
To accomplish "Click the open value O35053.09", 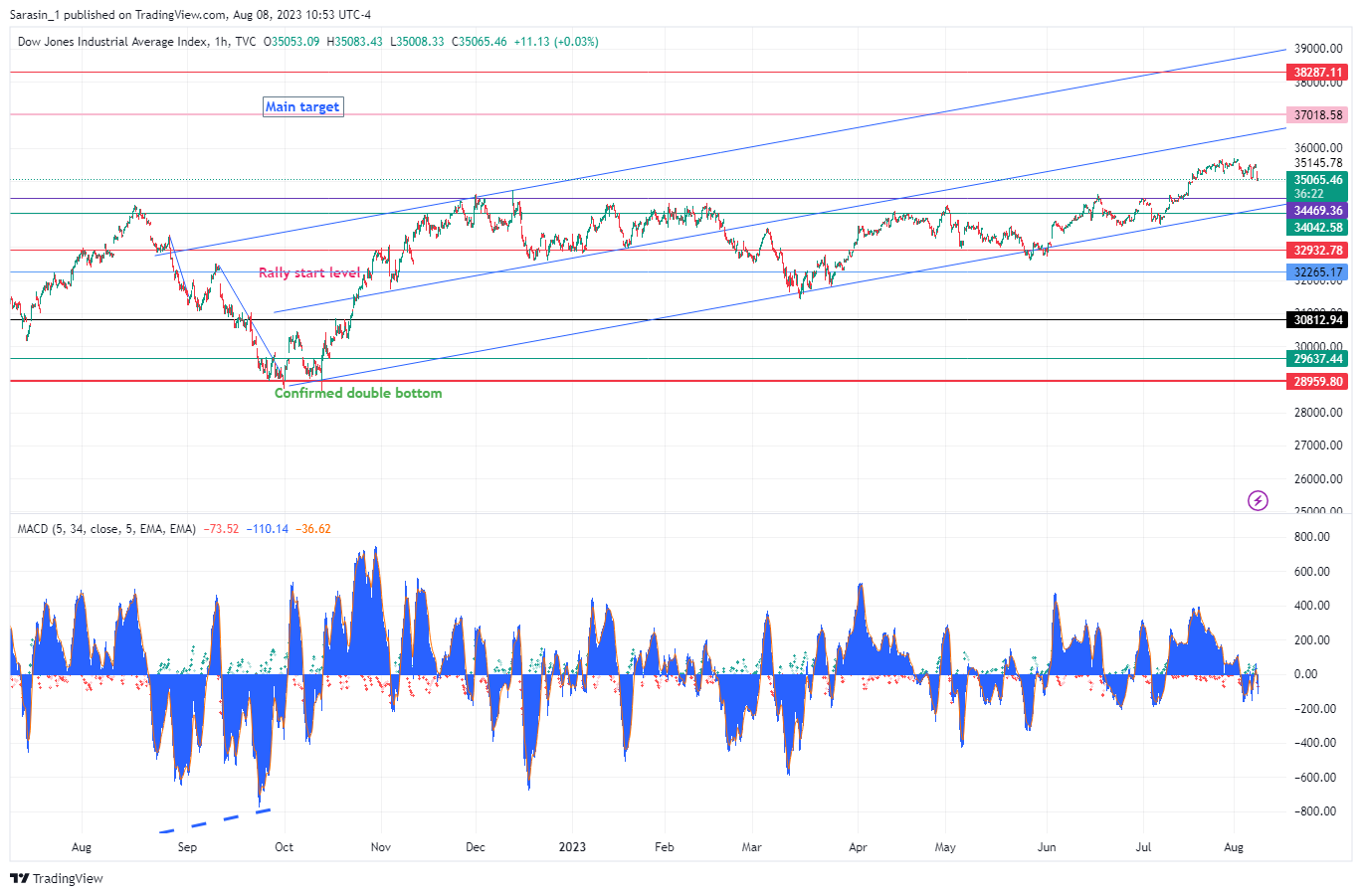I will [x=292, y=42].
